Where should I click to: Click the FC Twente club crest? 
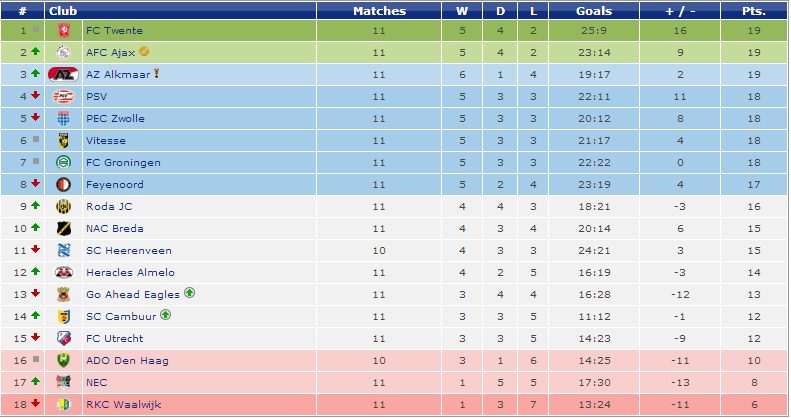[63, 31]
